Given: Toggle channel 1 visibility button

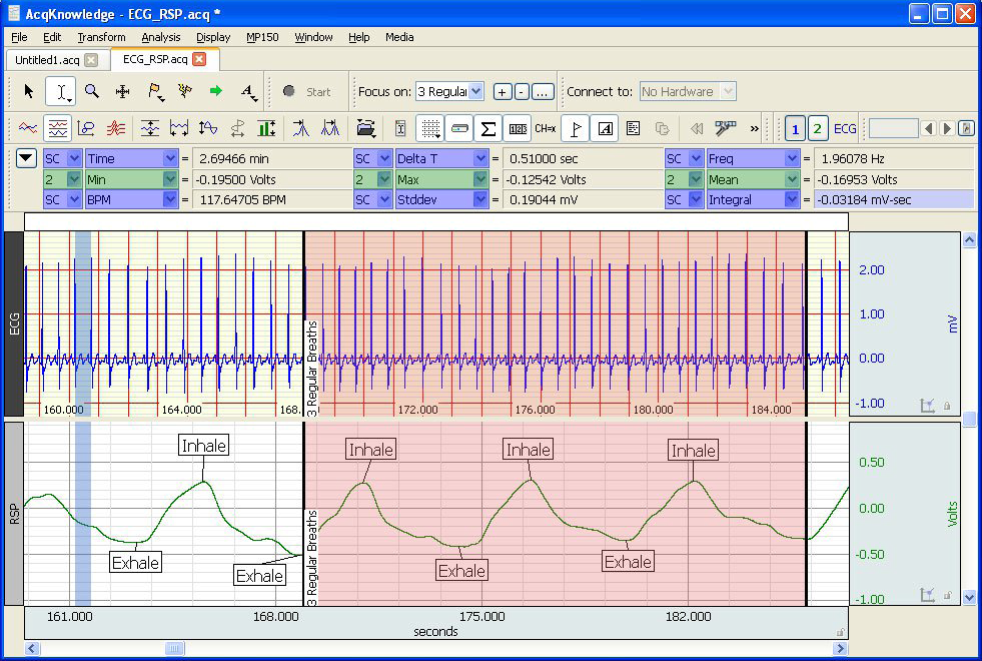Looking at the screenshot, I should point(795,128).
